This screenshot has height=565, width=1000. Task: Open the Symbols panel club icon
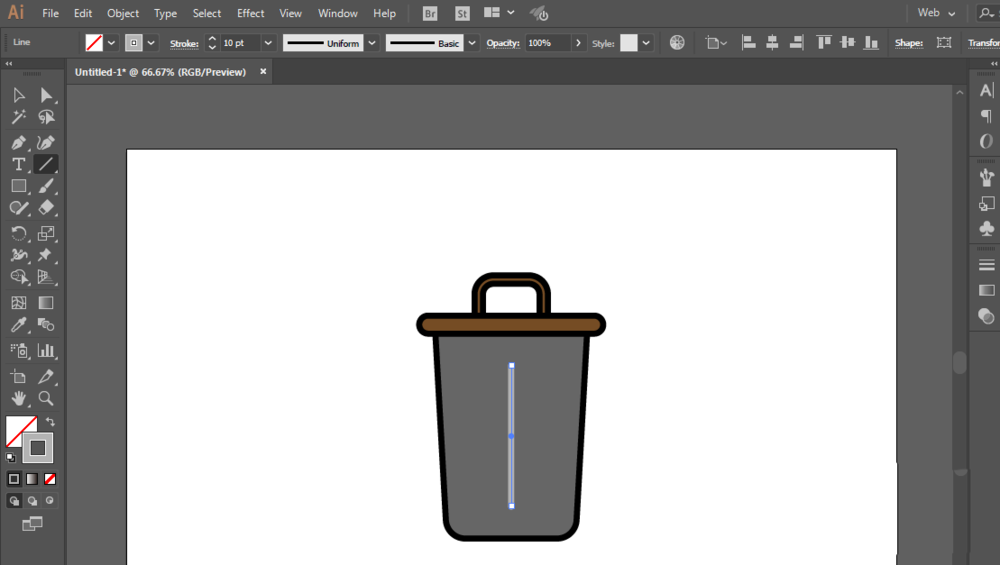[x=987, y=229]
